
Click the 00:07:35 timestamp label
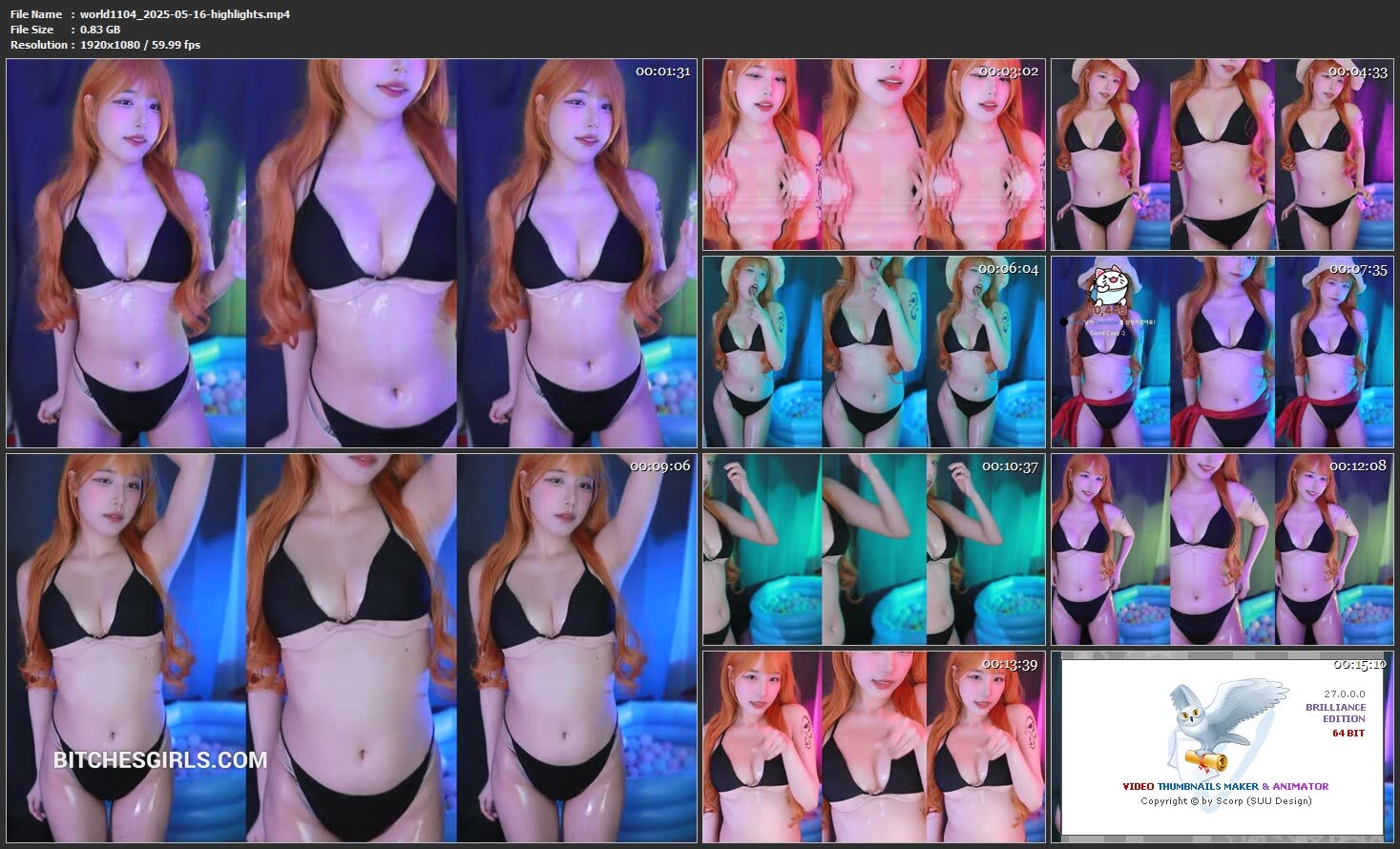coord(1357,270)
